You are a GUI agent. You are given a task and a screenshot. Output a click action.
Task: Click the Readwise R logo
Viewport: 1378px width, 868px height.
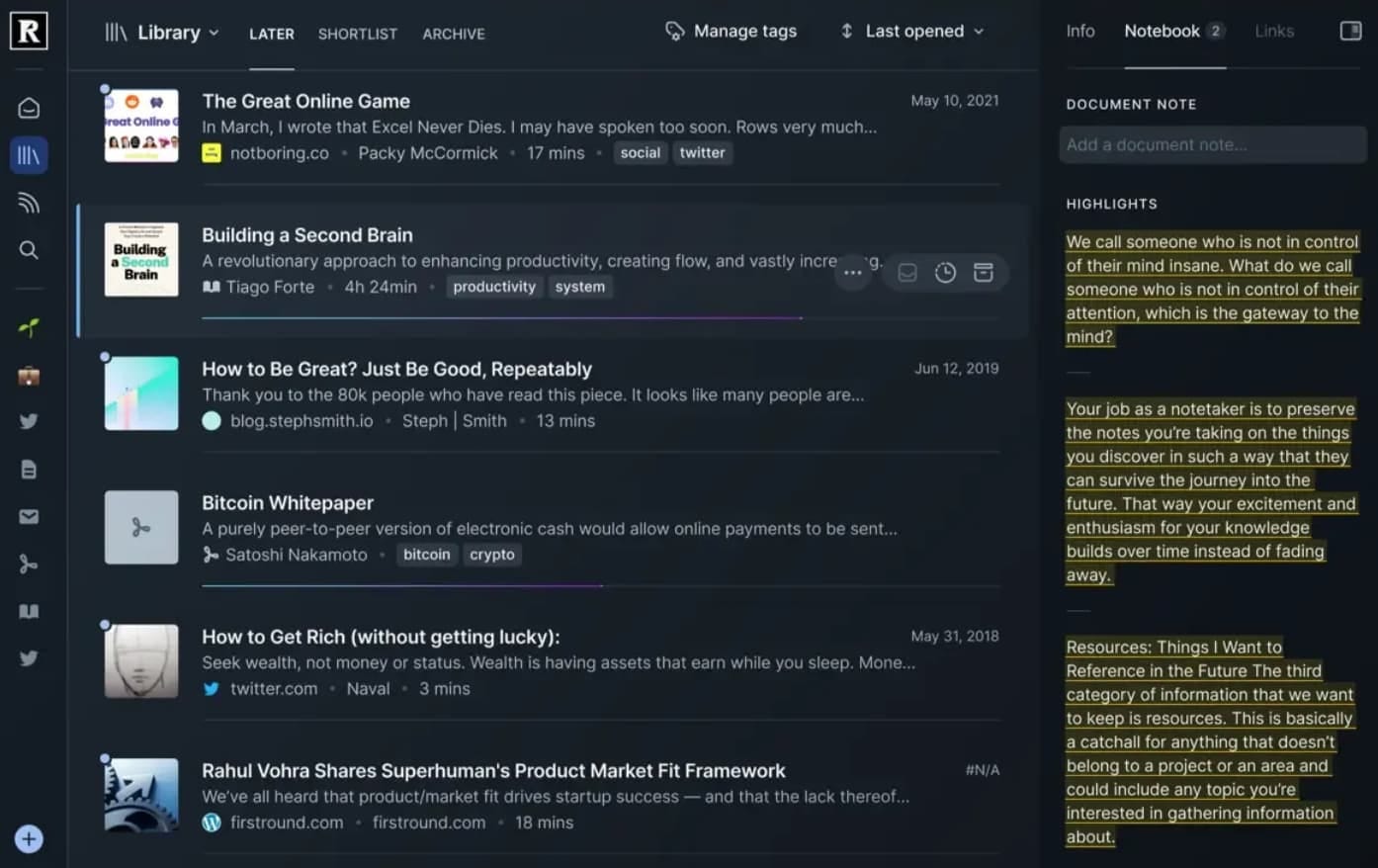pos(29,32)
